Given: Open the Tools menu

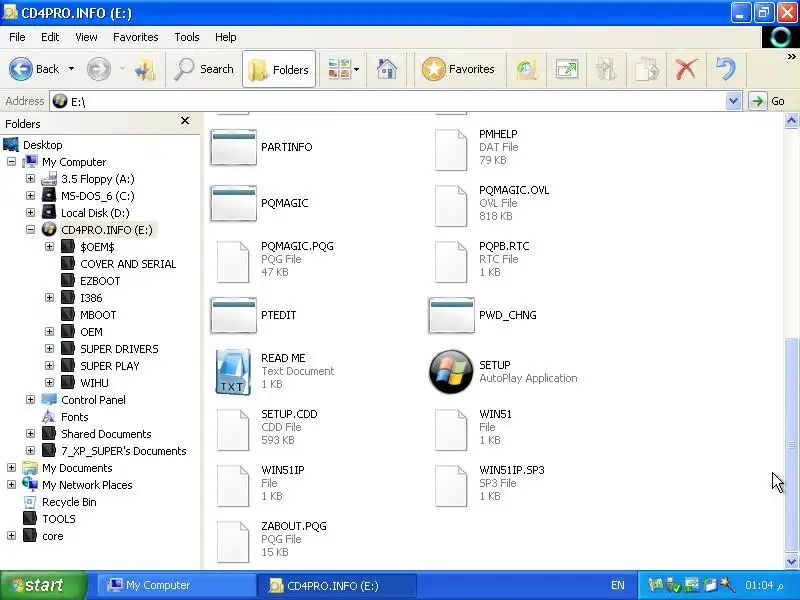Looking at the screenshot, I should click(187, 37).
